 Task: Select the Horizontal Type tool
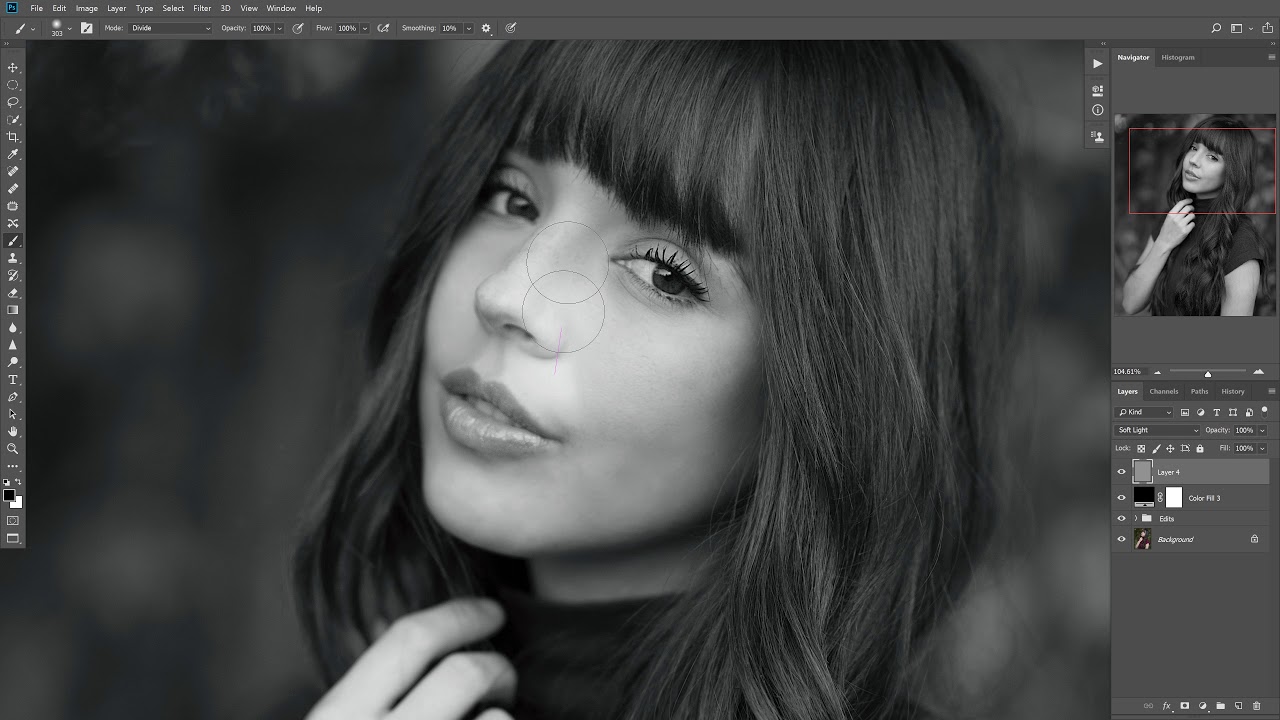(x=13, y=380)
